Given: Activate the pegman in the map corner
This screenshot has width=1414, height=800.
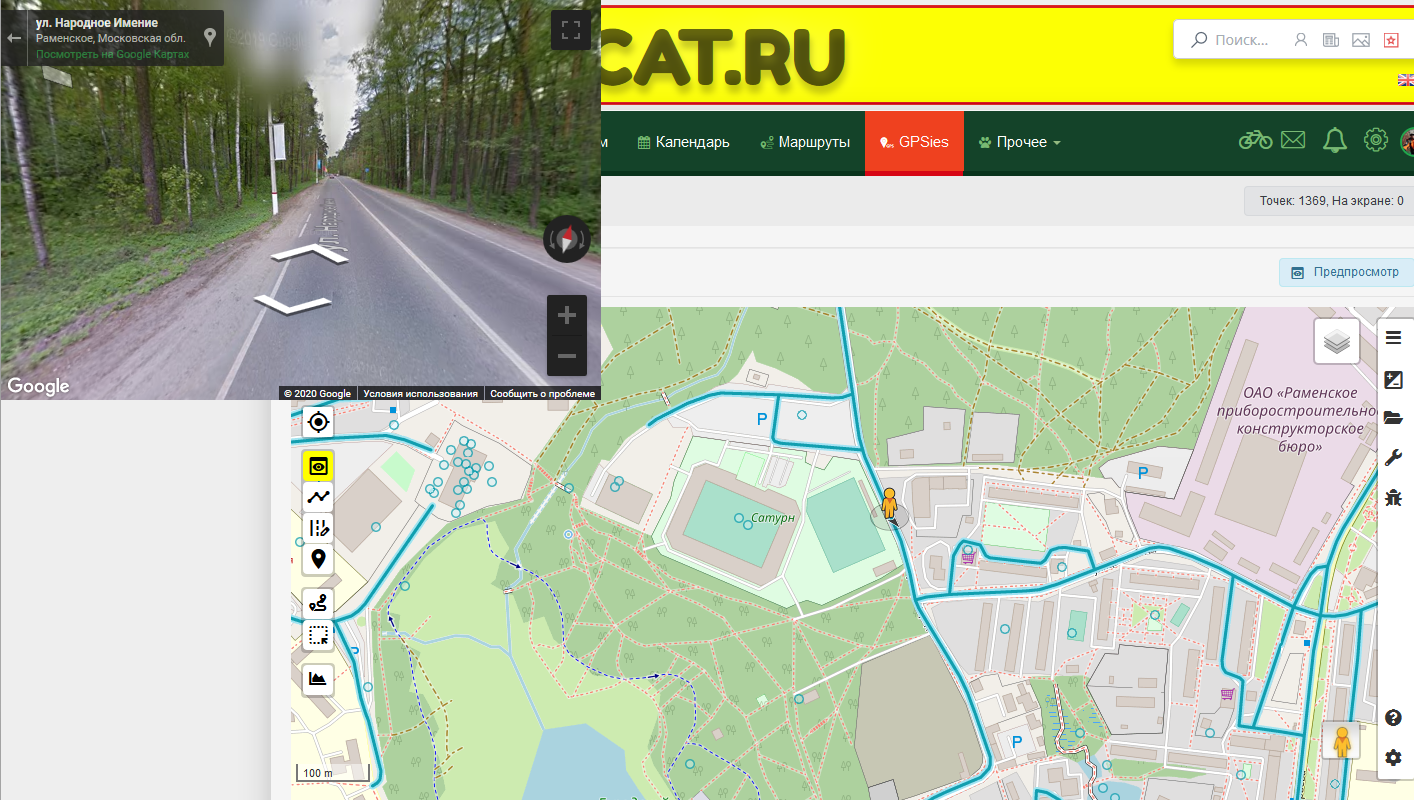Looking at the screenshot, I should coord(1340,741).
